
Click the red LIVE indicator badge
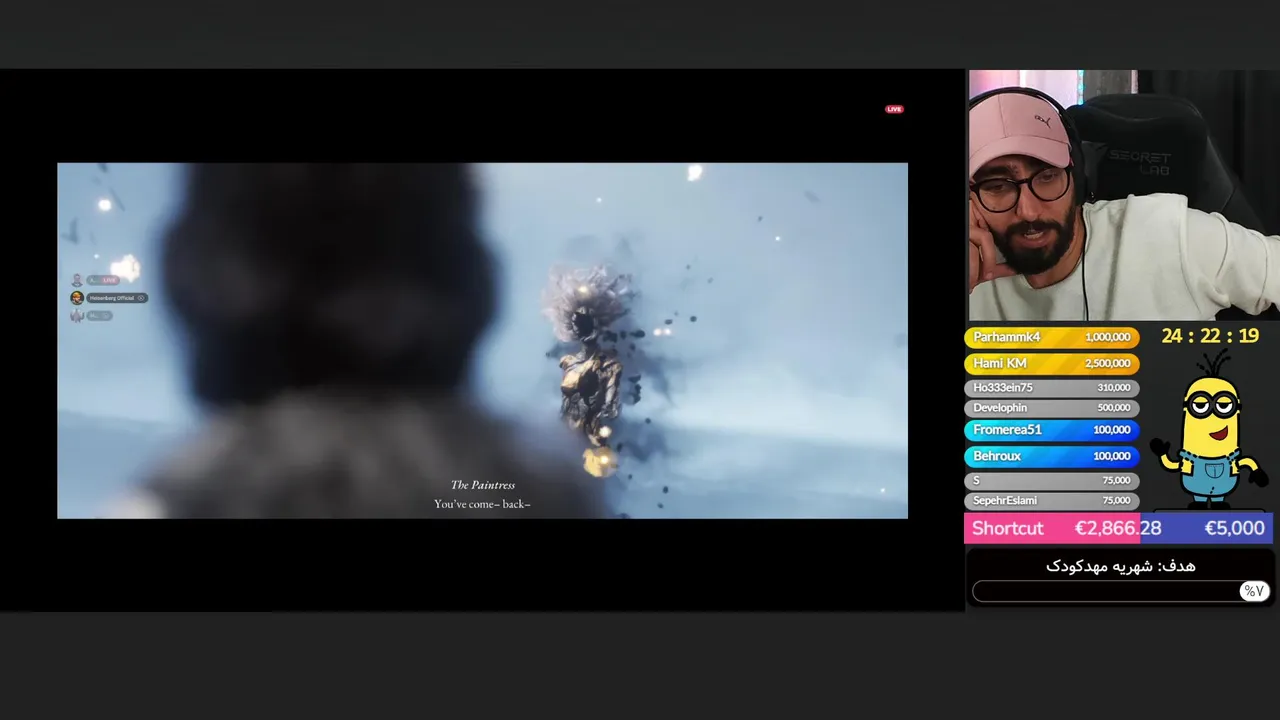(x=894, y=109)
